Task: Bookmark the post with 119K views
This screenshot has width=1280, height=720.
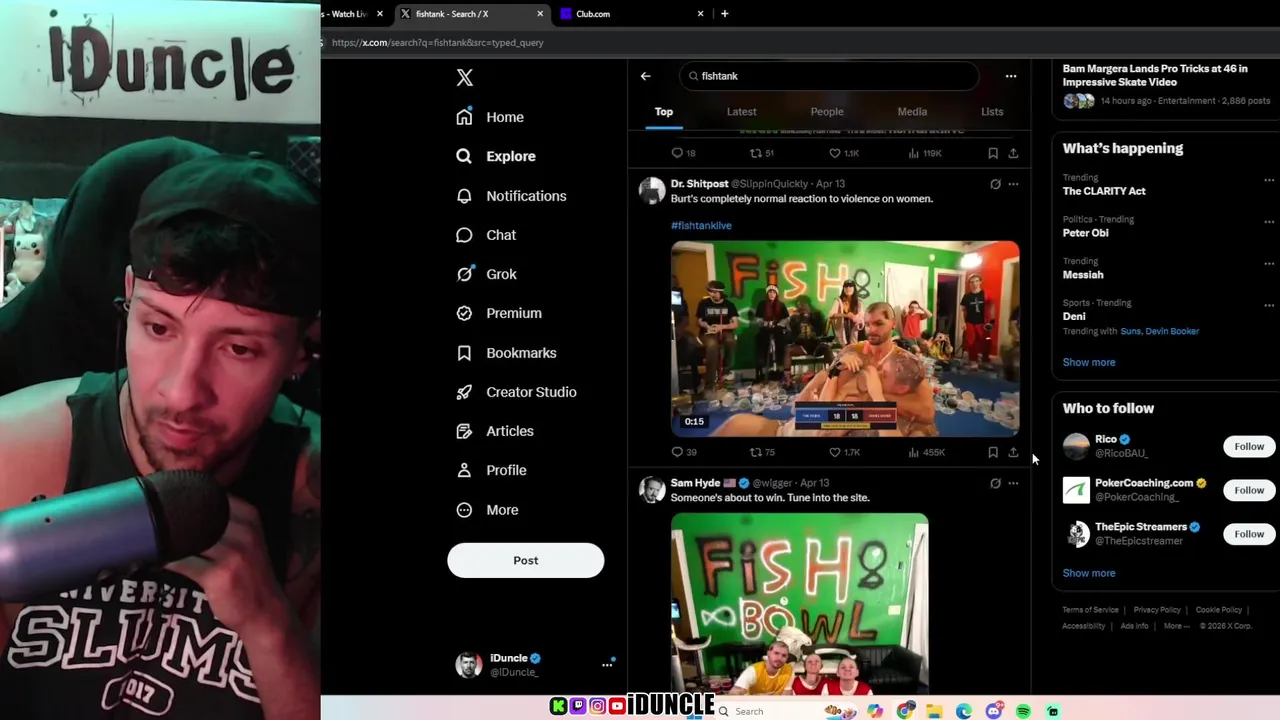Action: pyautogui.click(x=993, y=153)
